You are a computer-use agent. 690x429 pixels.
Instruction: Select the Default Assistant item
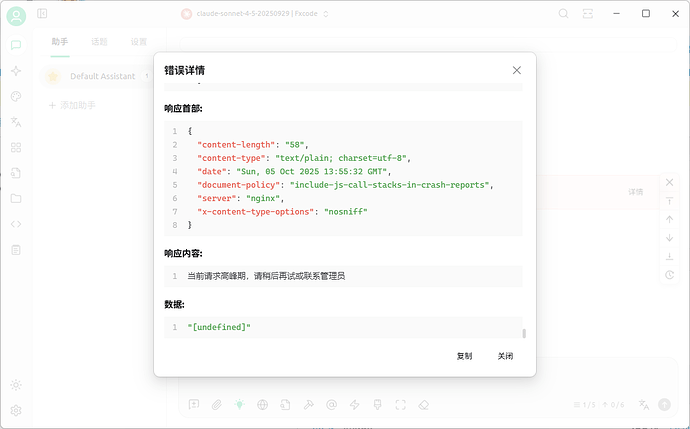click(x=97, y=76)
